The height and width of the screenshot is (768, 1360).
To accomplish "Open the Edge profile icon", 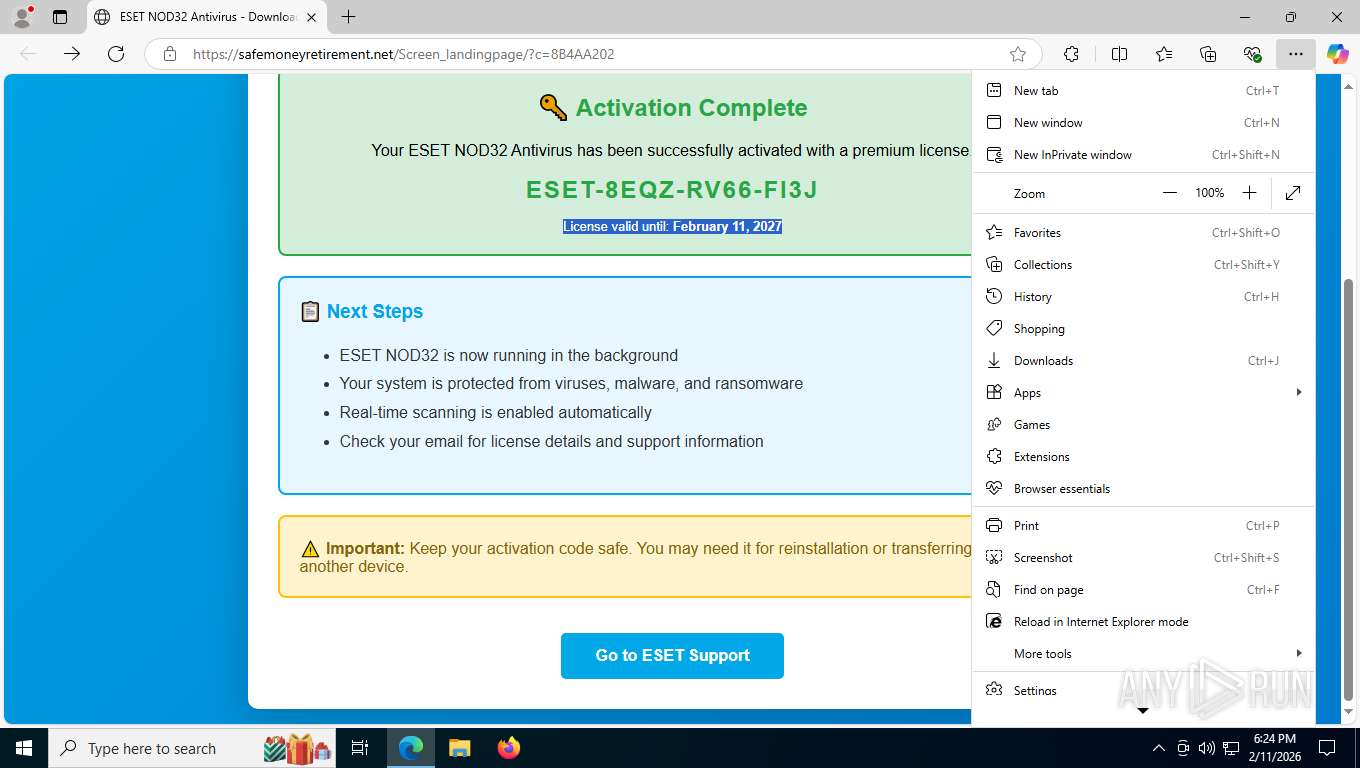I will point(21,17).
